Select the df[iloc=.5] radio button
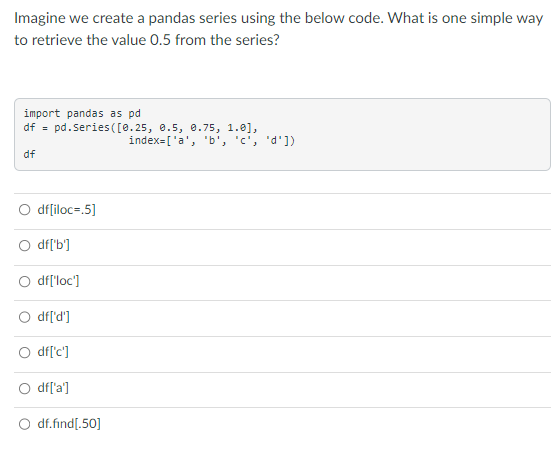 (x=24, y=210)
